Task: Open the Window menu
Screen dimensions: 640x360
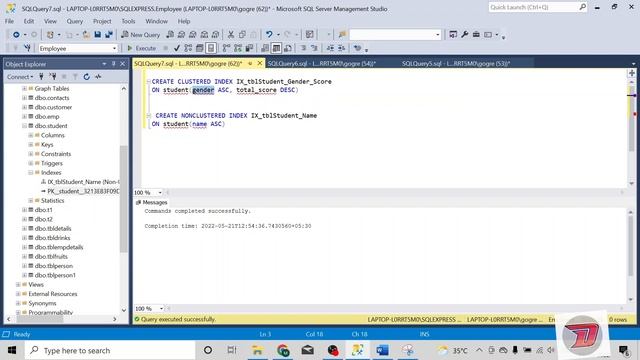Action: click(156, 21)
